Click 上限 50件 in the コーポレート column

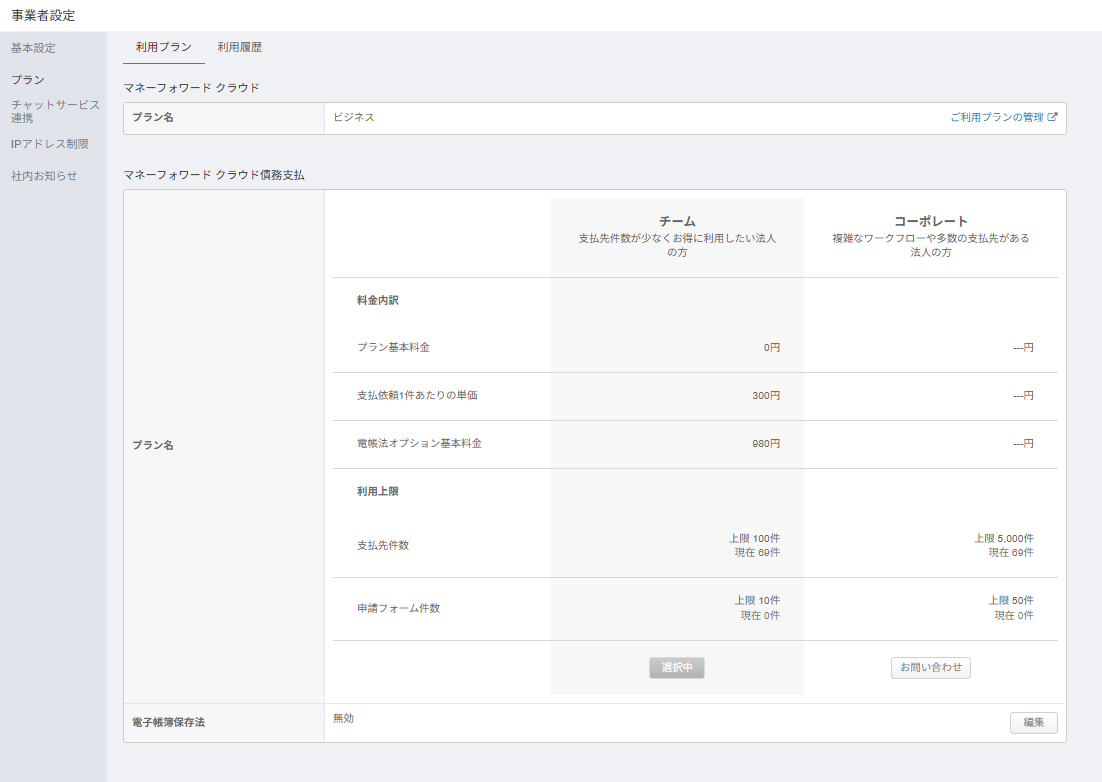1011,601
